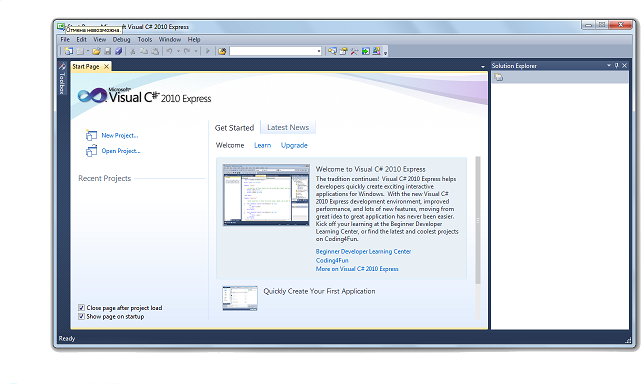Select the Upgrade sub-tab
Viewport: 641px width, 384px height.
tap(294, 145)
